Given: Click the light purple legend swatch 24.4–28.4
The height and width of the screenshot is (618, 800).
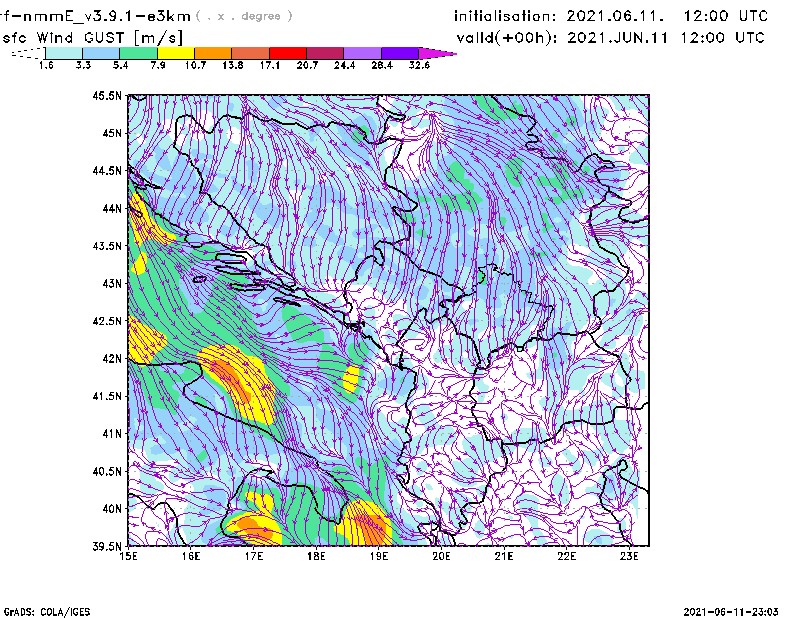Looking at the screenshot, I should 362,53.
